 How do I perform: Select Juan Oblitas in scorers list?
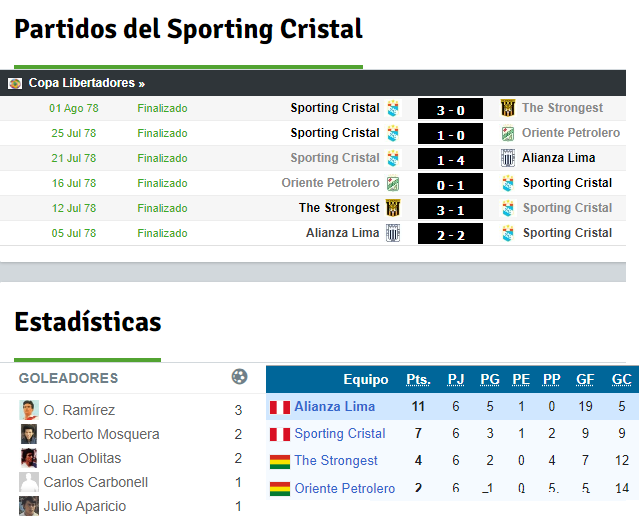tap(82, 458)
